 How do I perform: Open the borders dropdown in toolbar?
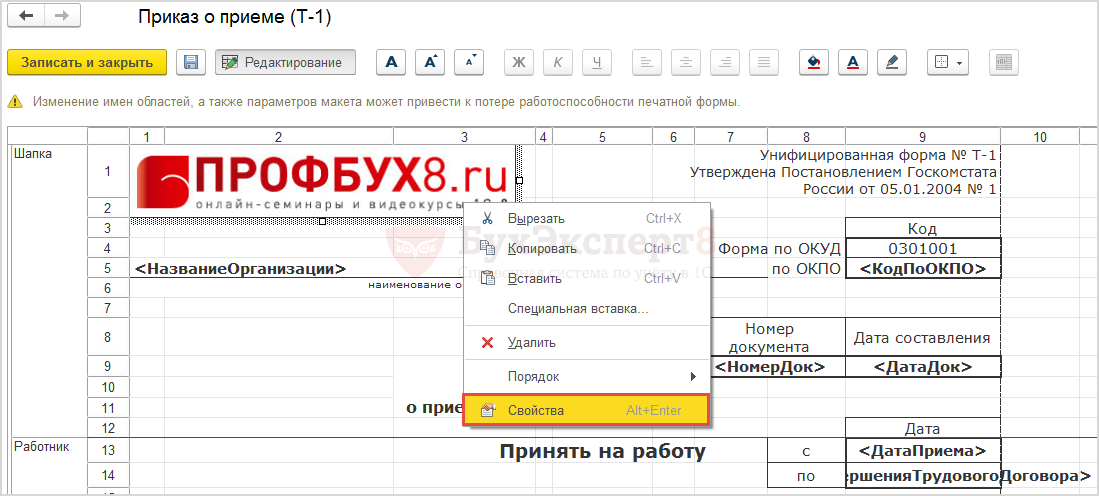click(x=947, y=62)
